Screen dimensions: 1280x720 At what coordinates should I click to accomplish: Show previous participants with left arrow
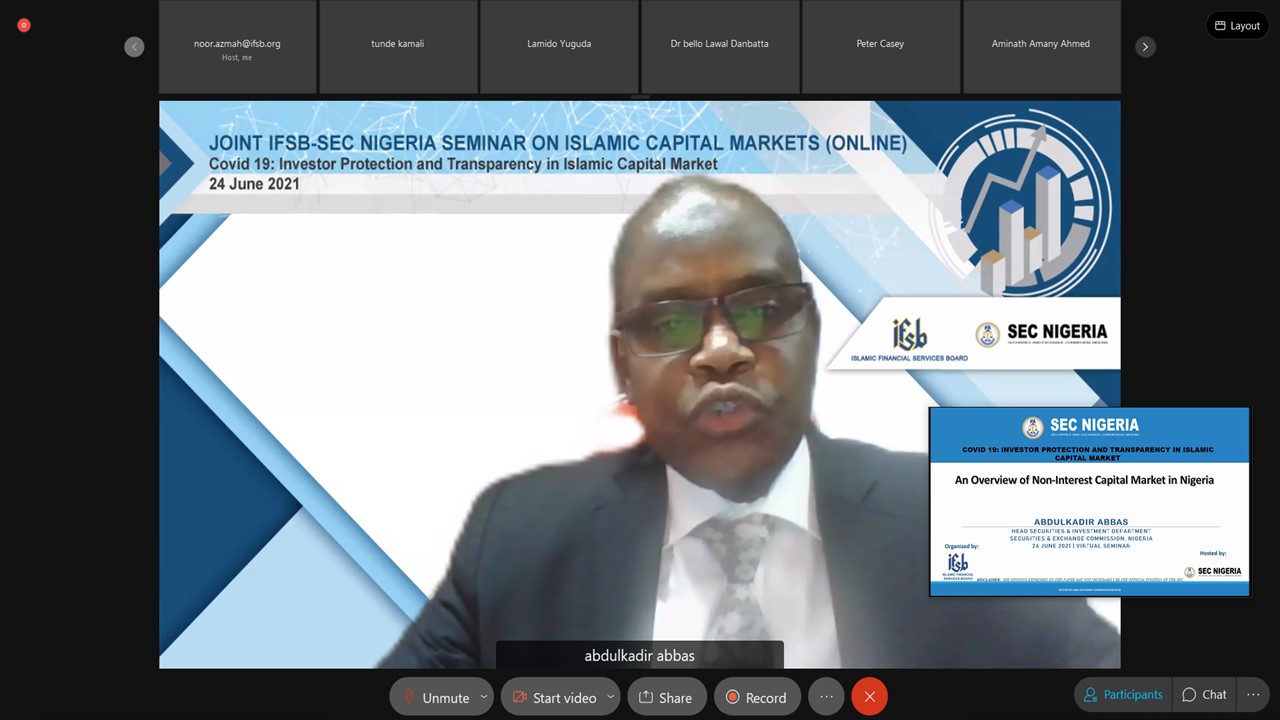click(134, 47)
